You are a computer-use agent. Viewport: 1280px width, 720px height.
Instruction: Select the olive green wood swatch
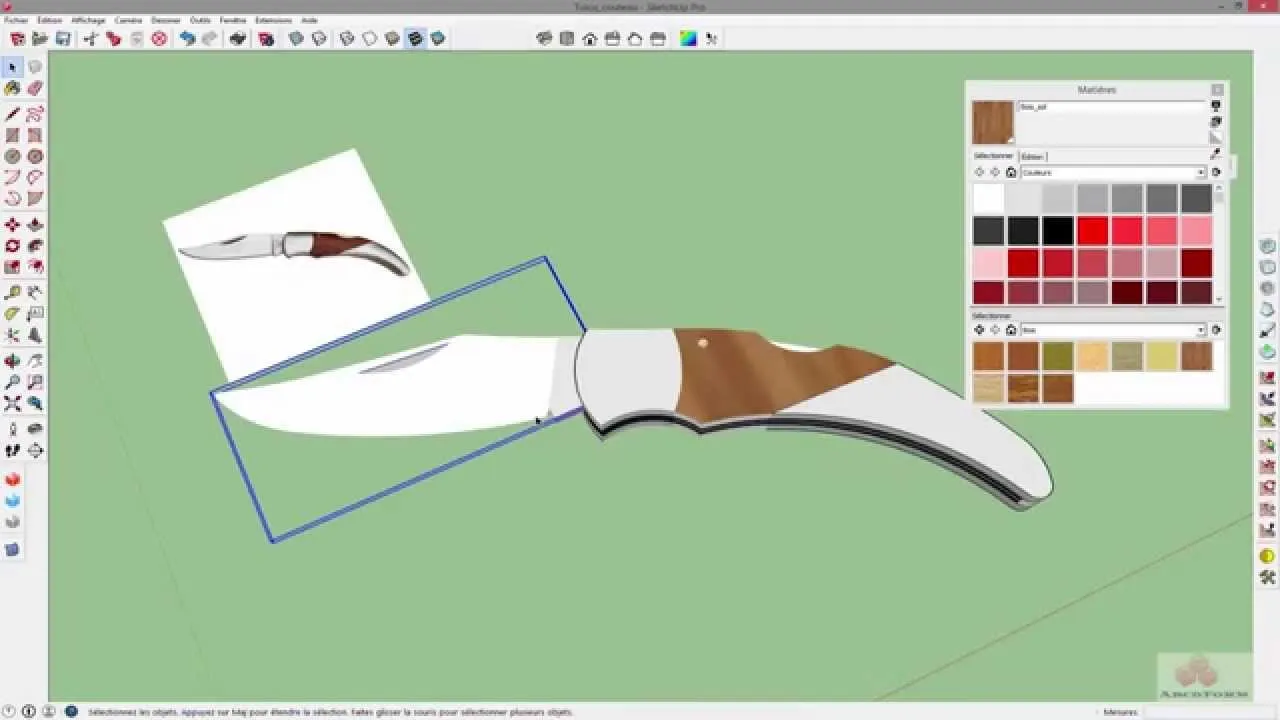(1057, 356)
